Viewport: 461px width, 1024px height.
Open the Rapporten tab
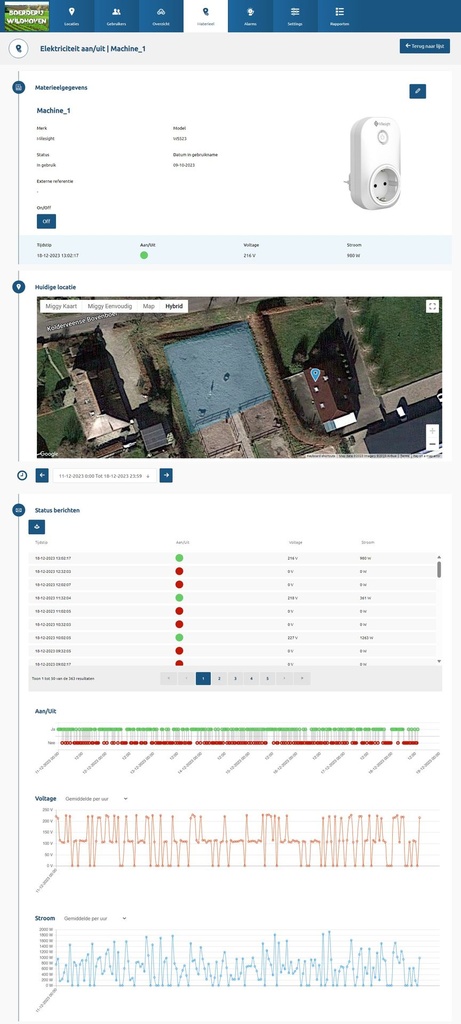[340, 16]
